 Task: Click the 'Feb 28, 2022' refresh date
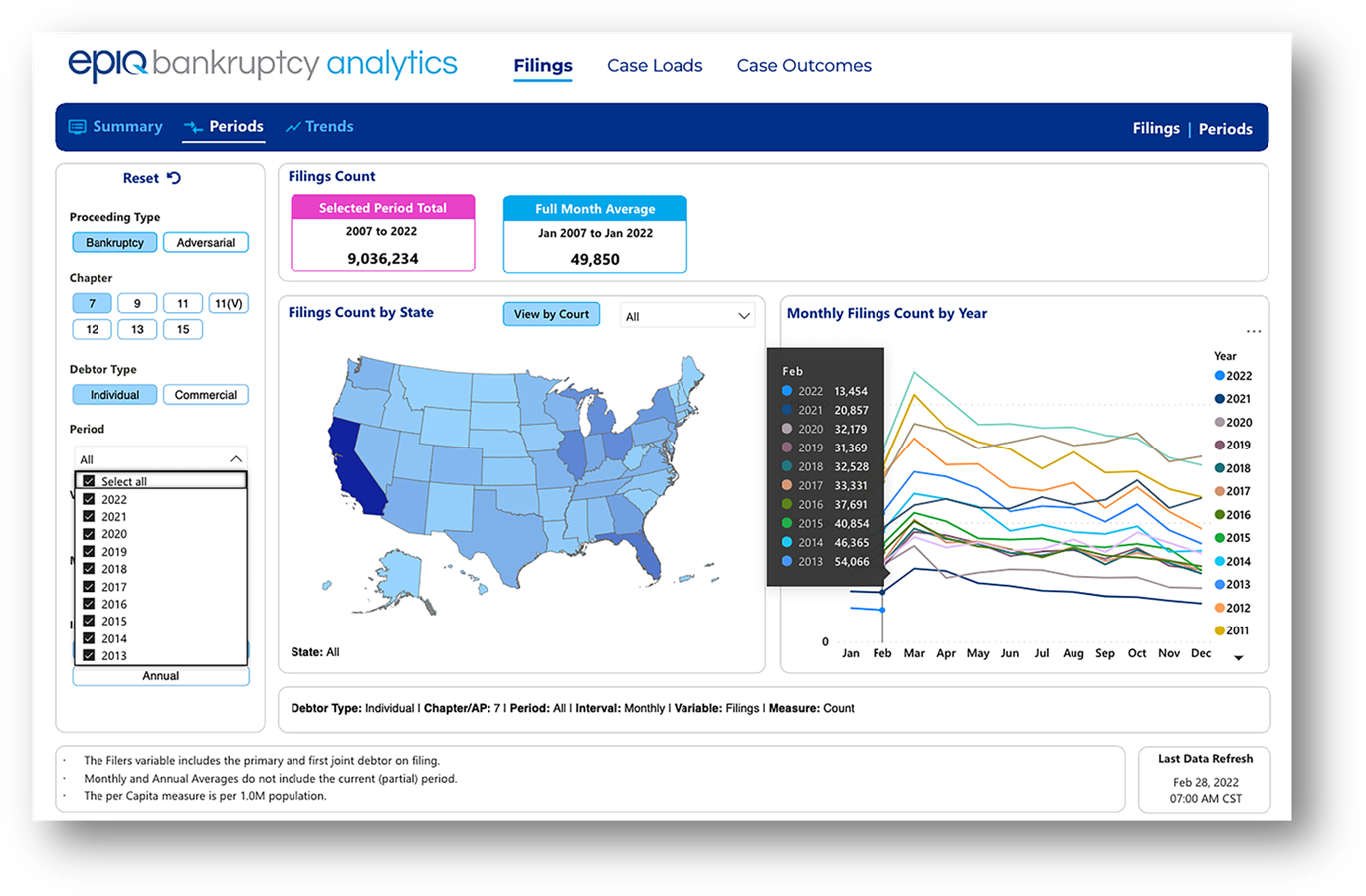tap(1205, 783)
